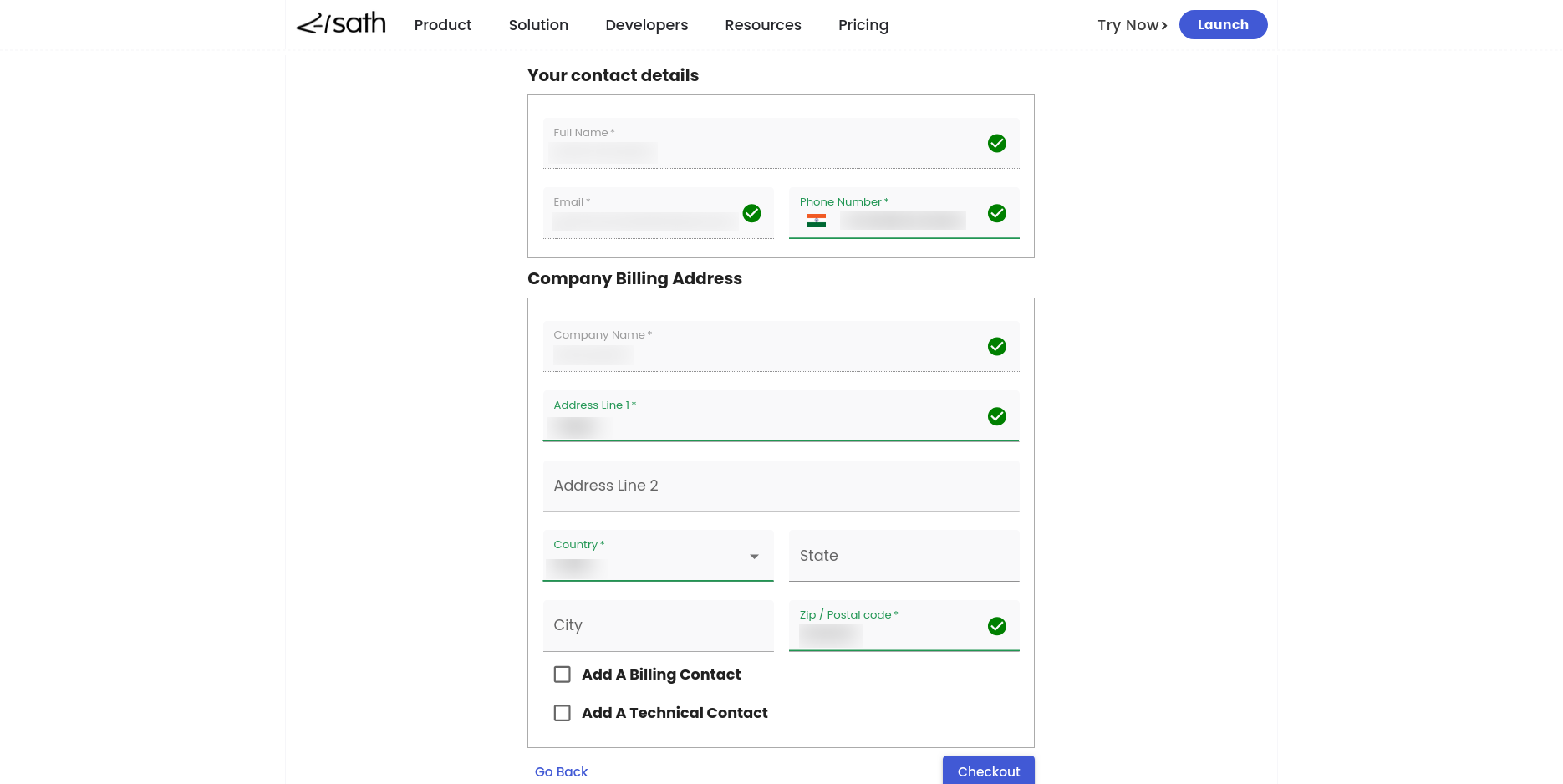Click the sath logo in header
This screenshot has width=1563, height=784.
pyautogui.click(x=341, y=24)
